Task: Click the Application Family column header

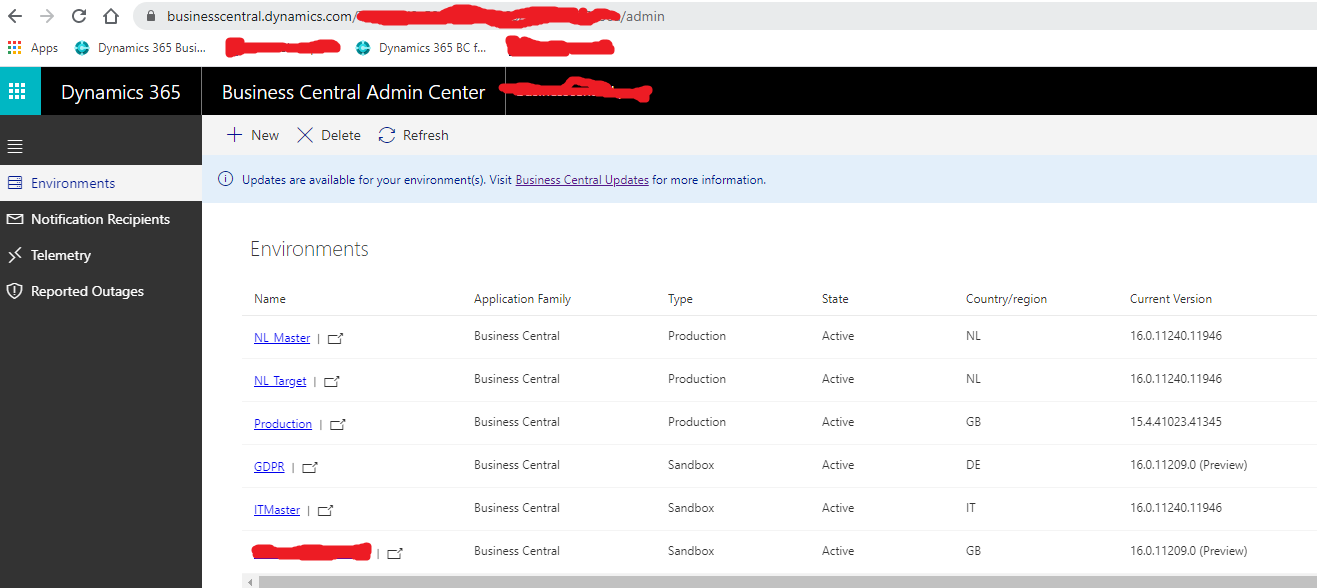Action: coord(522,299)
